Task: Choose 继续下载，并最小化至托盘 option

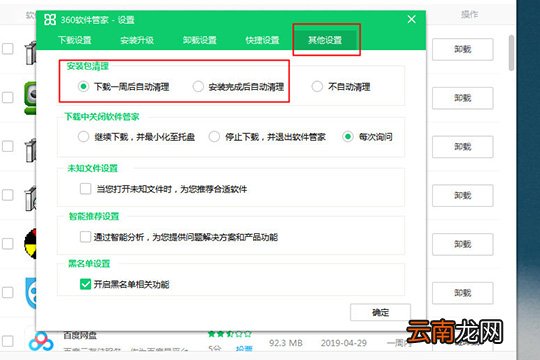Action: 83,137
